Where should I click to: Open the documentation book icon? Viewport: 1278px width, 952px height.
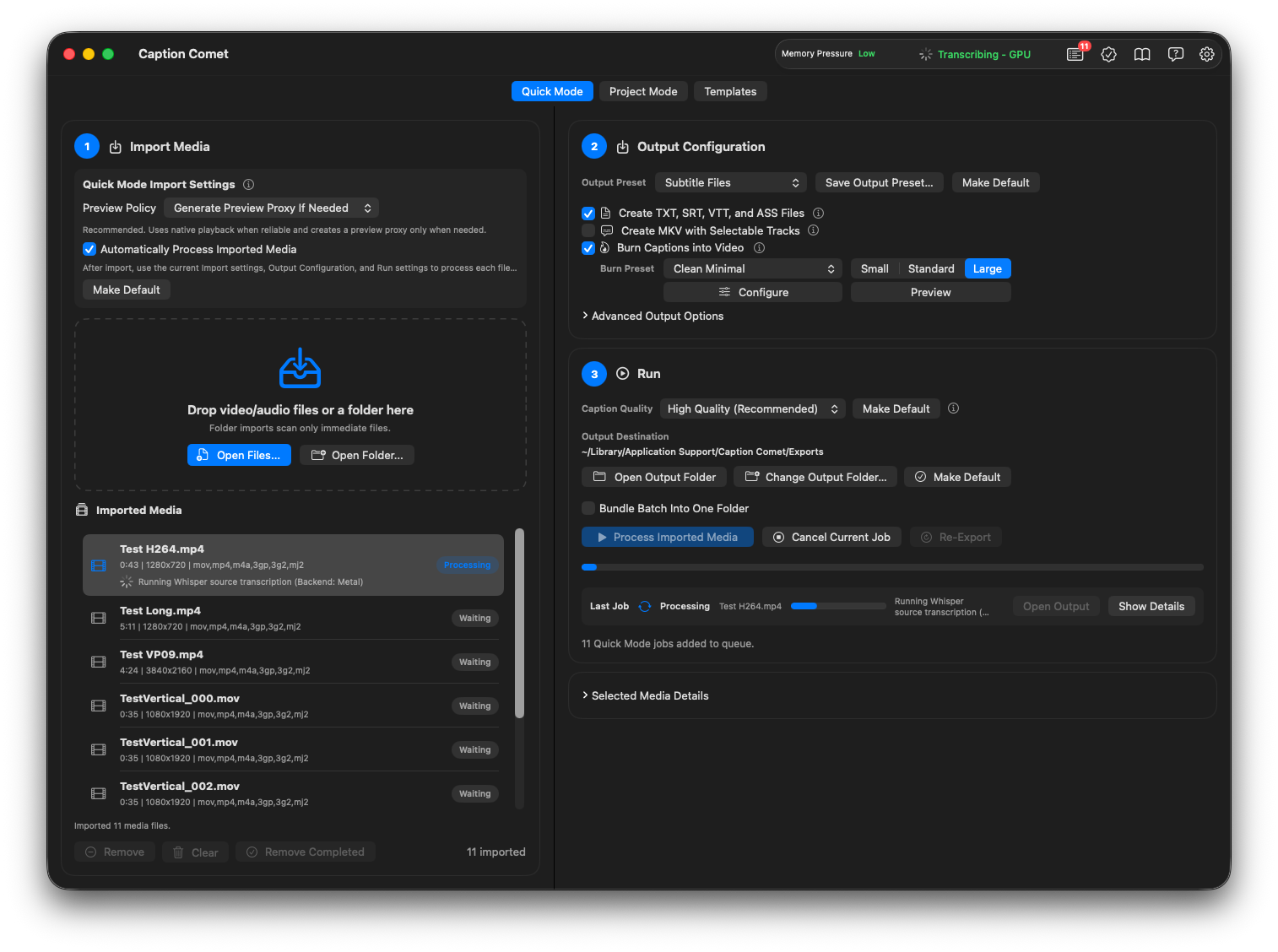[1142, 54]
